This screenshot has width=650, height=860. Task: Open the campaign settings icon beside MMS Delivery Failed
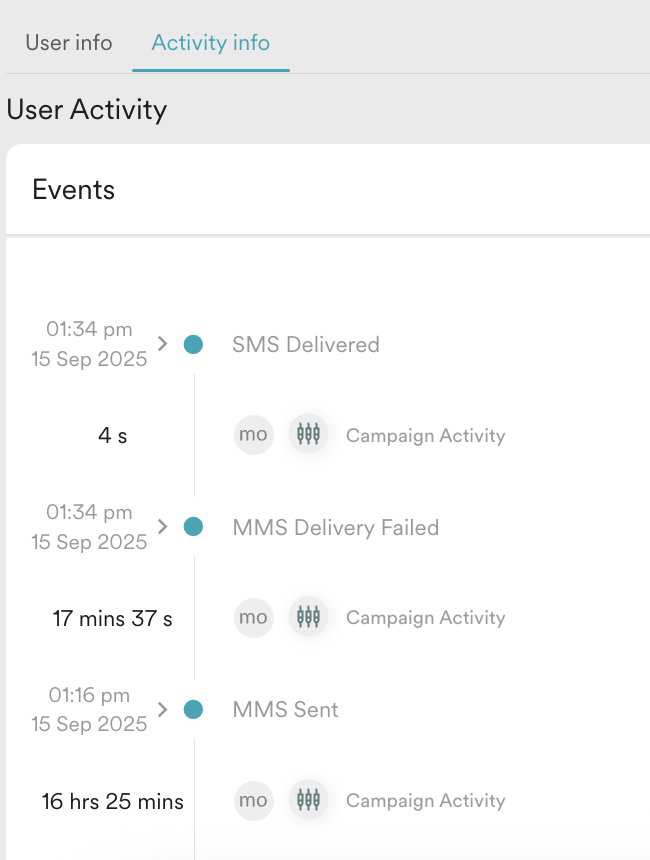click(x=308, y=617)
